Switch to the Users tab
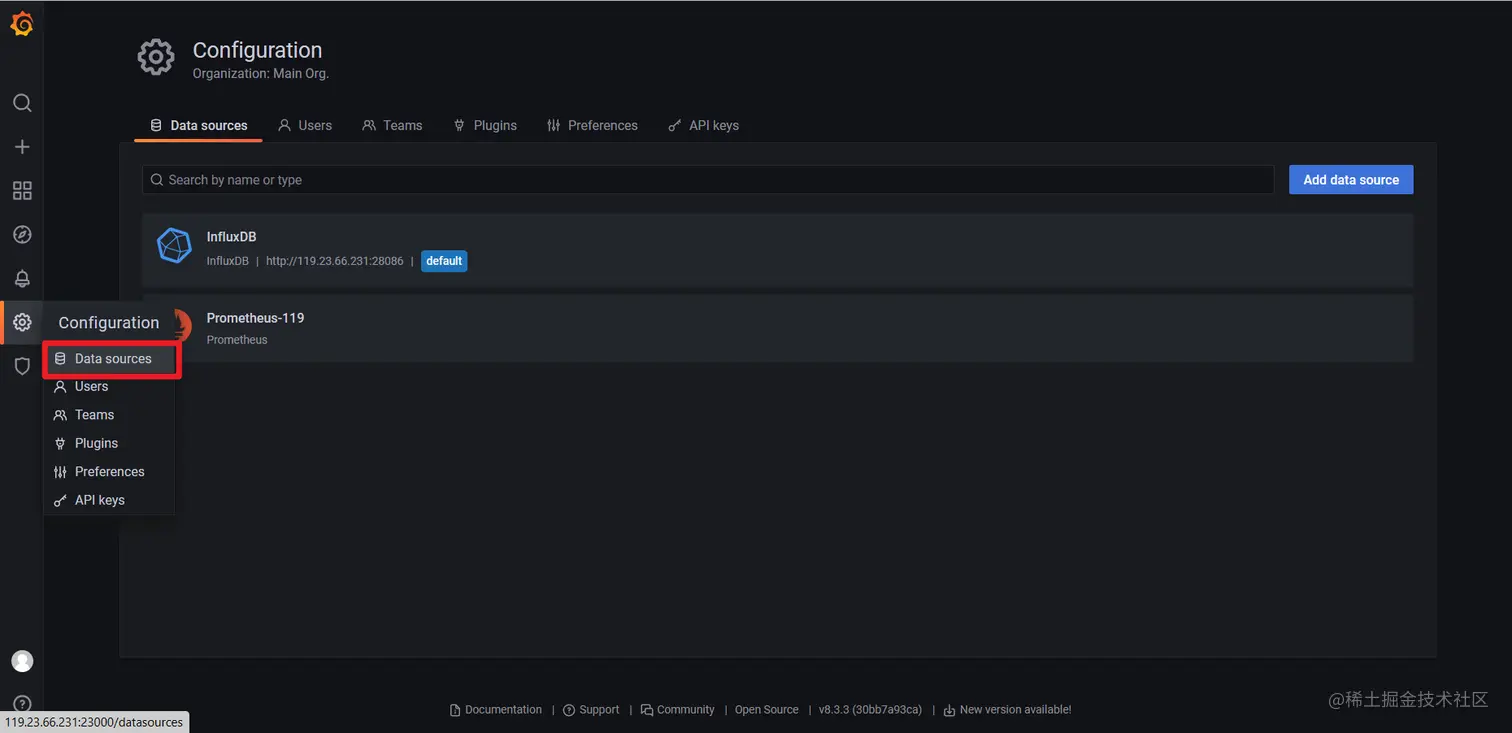The height and width of the screenshot is (733, 1512). [x=305, y=125]
